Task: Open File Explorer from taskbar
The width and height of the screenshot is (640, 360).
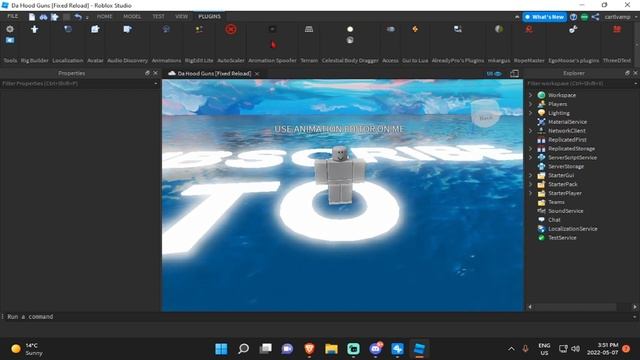Action: [331, 349]
